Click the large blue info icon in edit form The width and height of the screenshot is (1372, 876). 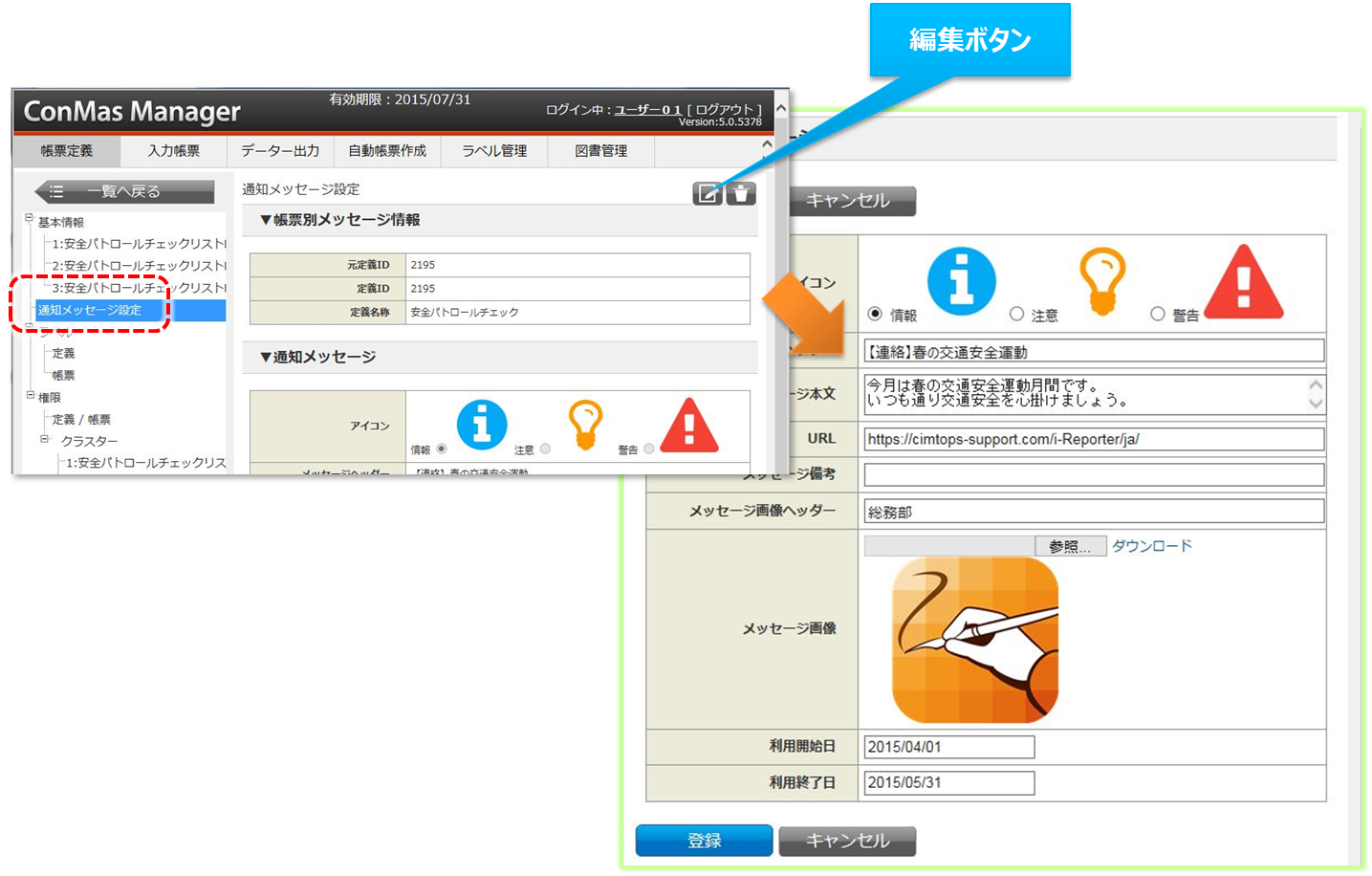(961, 281)
